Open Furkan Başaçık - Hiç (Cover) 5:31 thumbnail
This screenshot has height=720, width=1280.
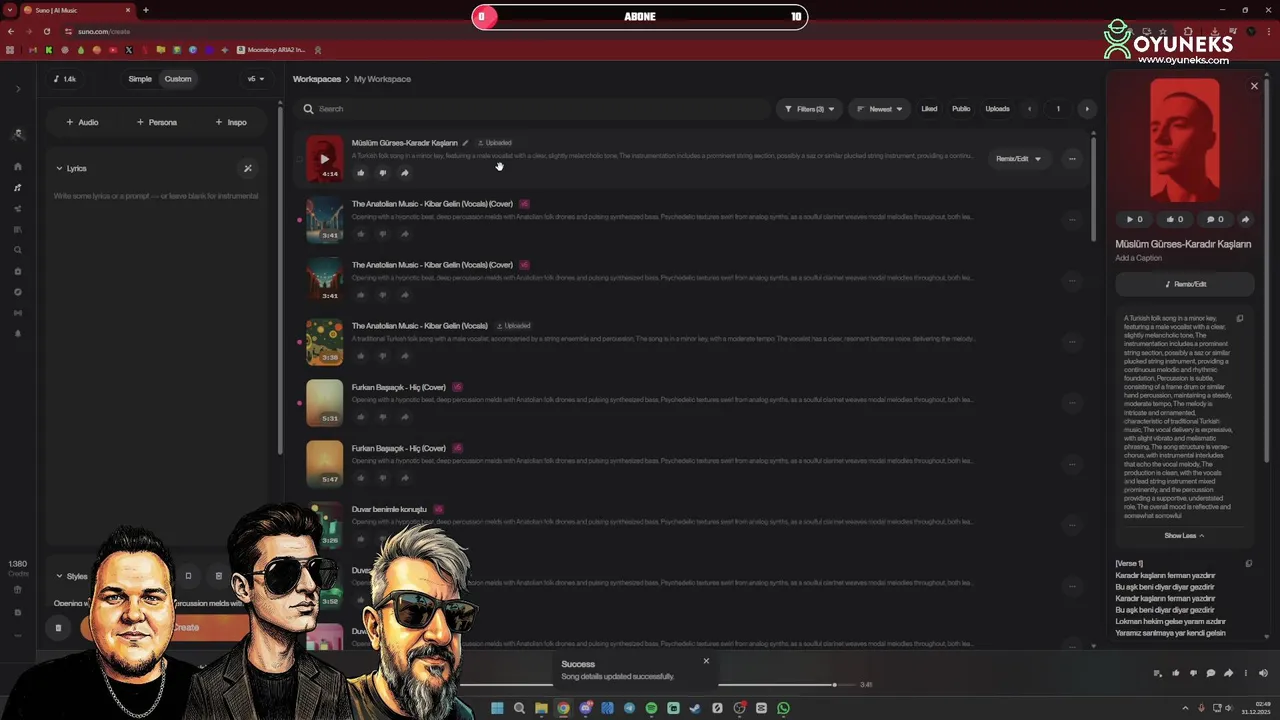click(324, 402)
